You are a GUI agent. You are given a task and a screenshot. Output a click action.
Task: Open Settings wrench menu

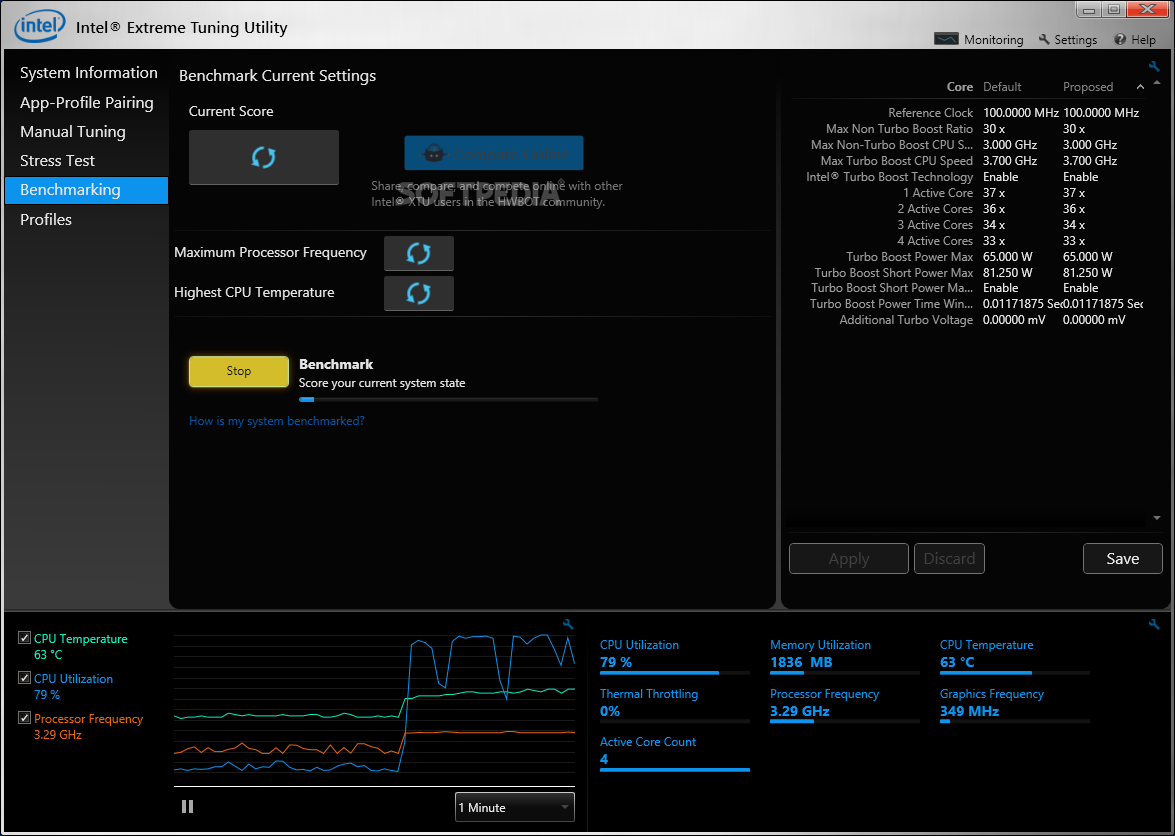[1068, 40]
